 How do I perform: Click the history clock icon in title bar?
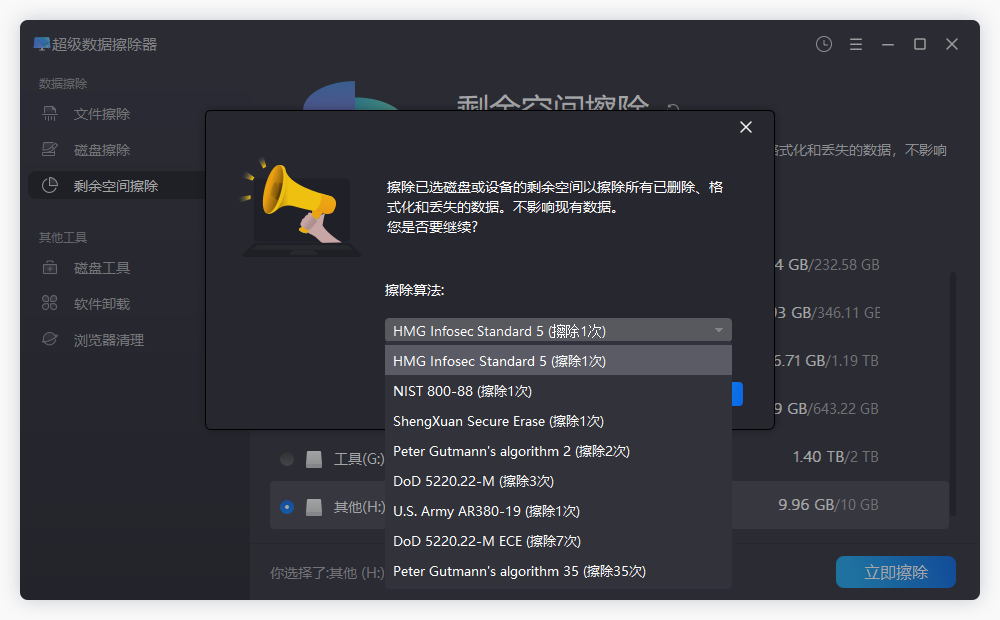click(823, 44)
